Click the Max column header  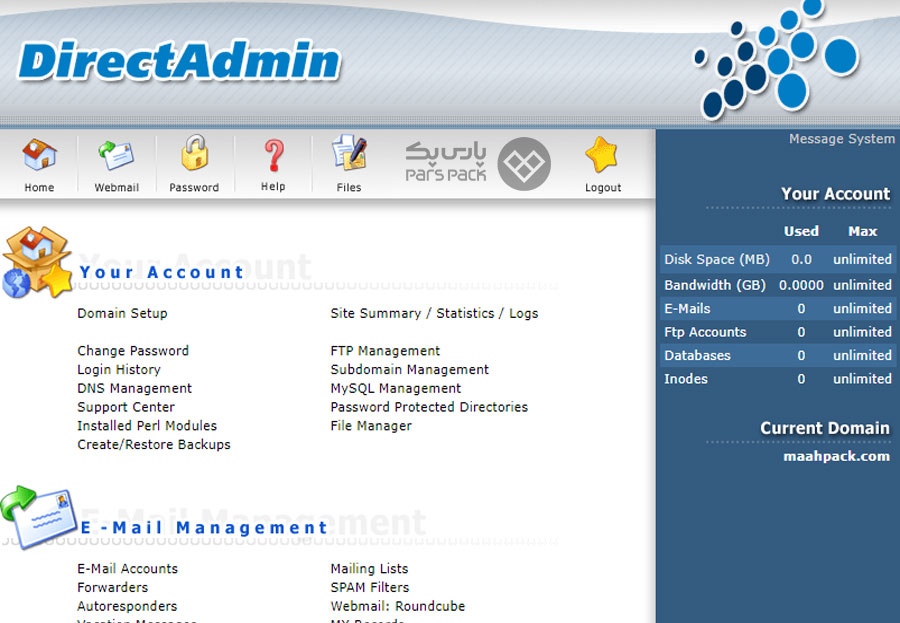coord(863,231)
